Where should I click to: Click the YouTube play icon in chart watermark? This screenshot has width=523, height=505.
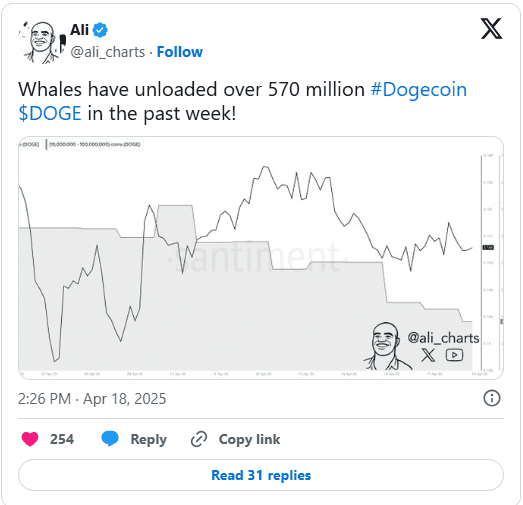click(454, 355)
